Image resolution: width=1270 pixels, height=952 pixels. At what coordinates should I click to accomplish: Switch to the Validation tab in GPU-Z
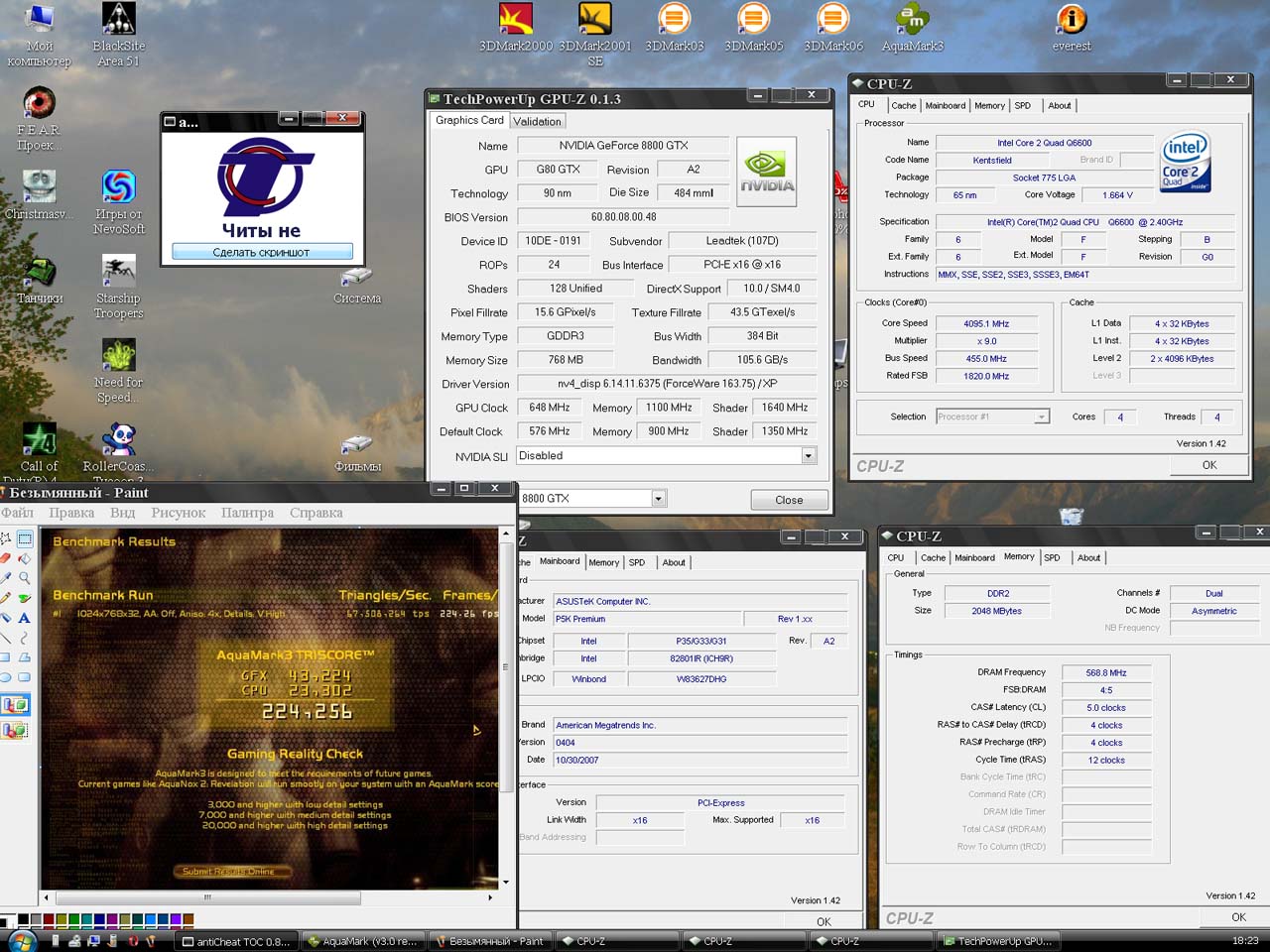click(537, 121)
